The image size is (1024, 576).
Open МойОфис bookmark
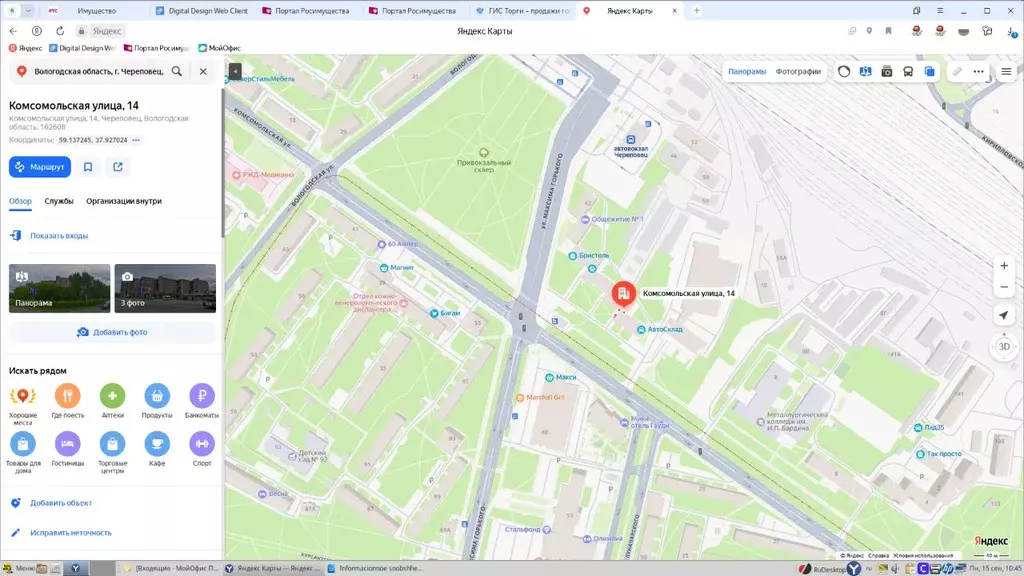tap(220, 48)
